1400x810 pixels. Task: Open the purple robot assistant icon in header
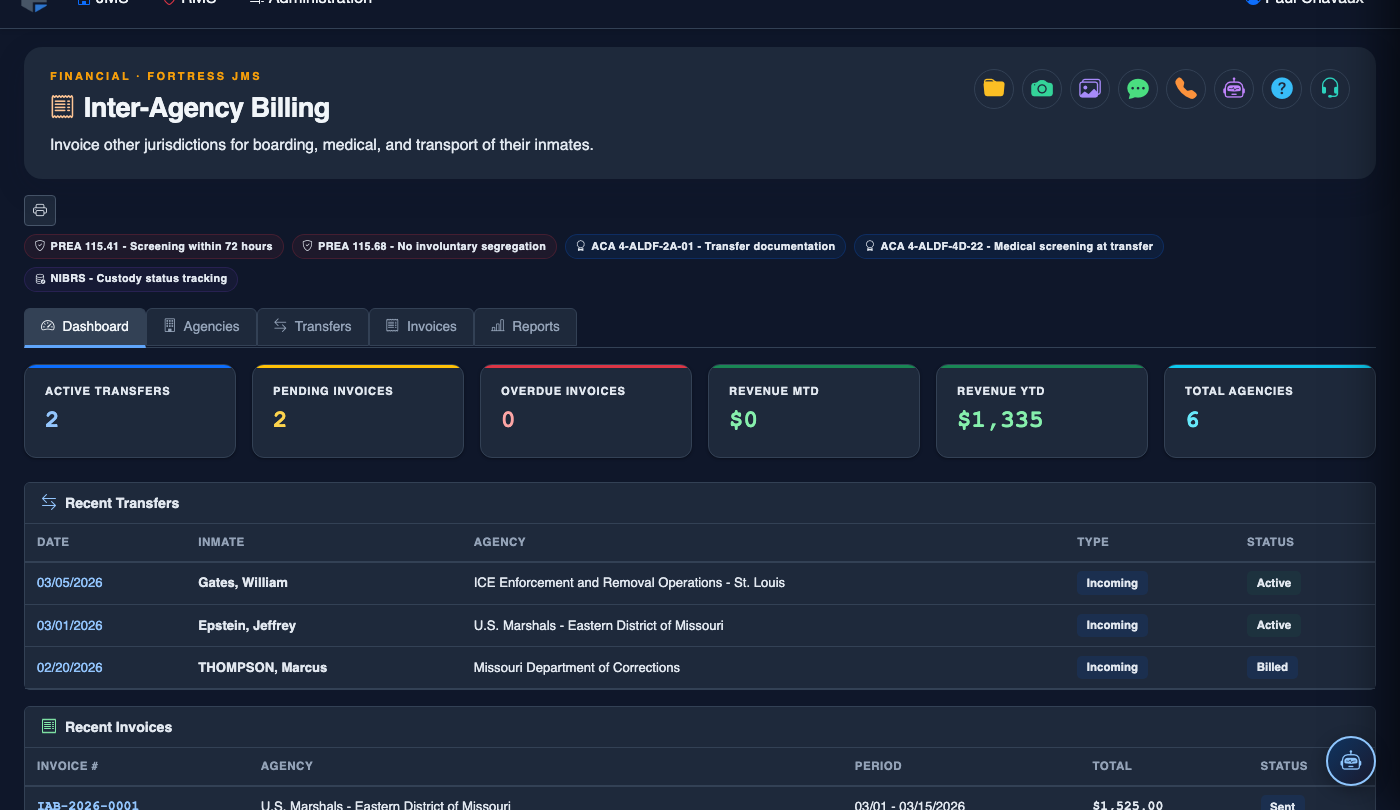coord(1234,89)
